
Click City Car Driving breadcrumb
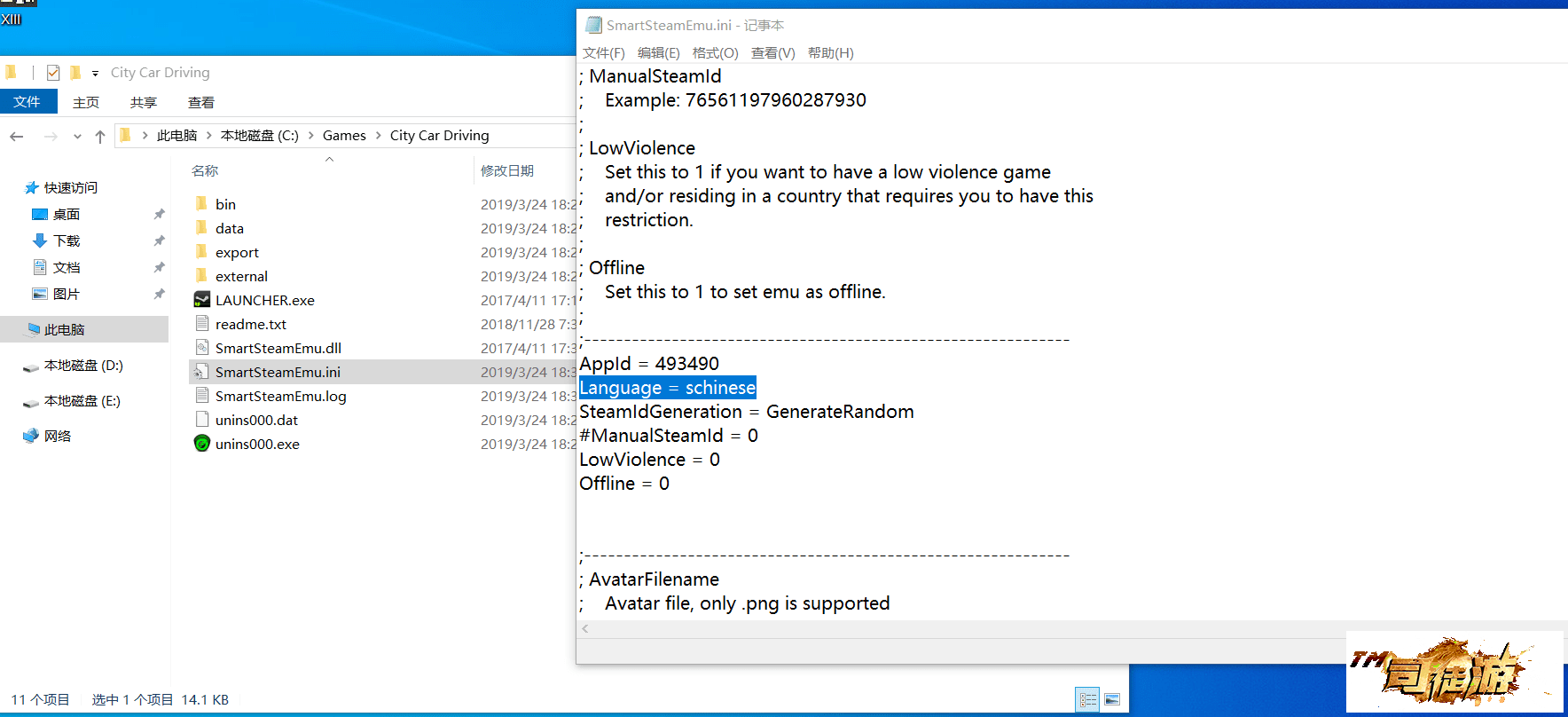coord(440,136)
